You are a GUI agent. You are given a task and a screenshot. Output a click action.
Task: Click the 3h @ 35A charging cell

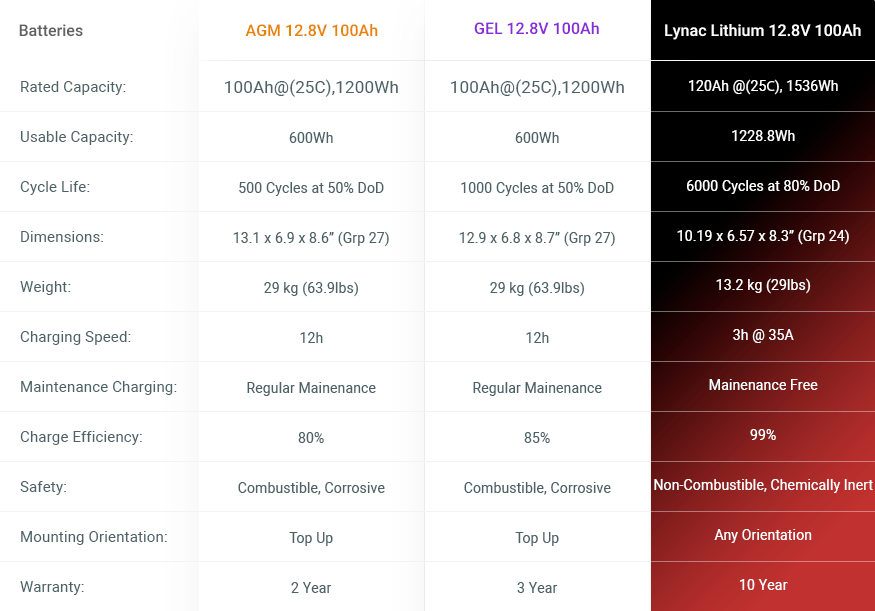click(x=763, y=335)
